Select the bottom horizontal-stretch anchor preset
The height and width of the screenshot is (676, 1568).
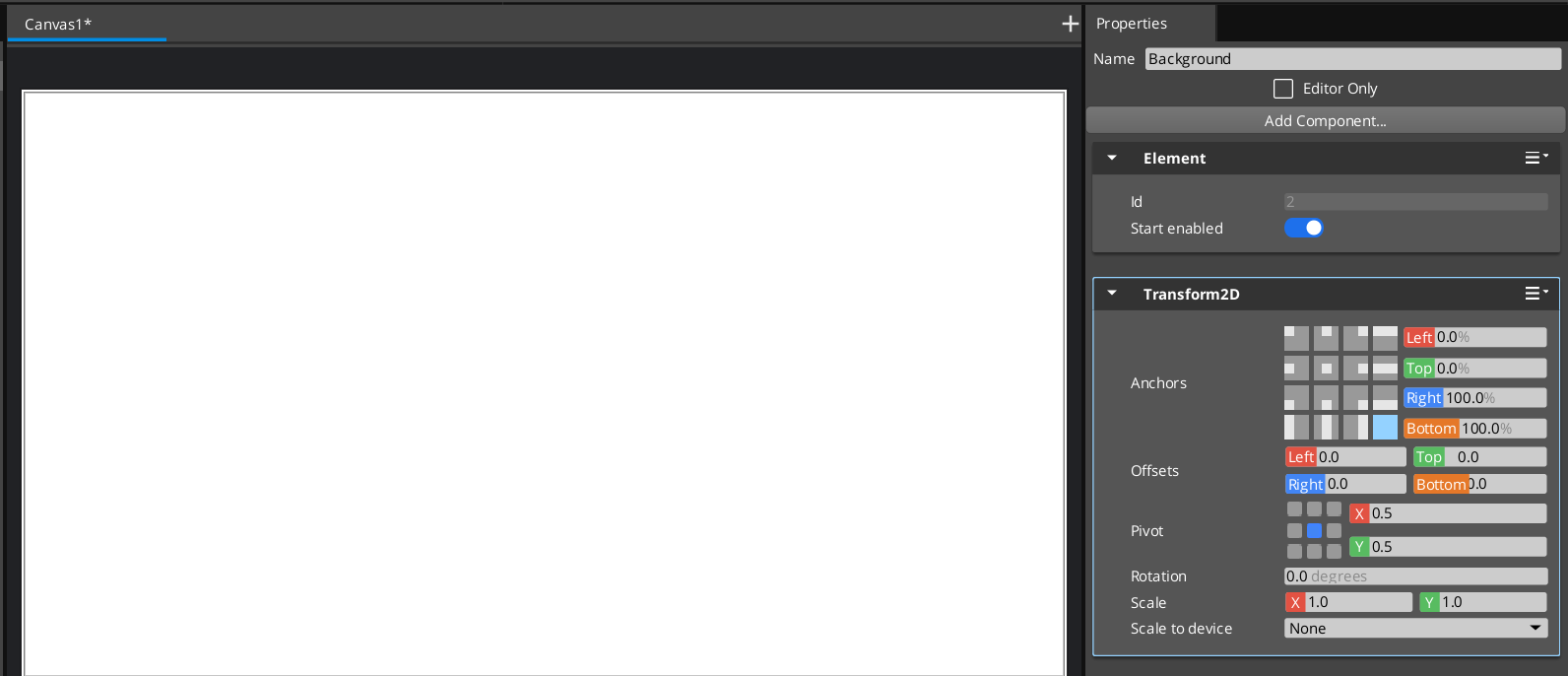point(1385,398)
